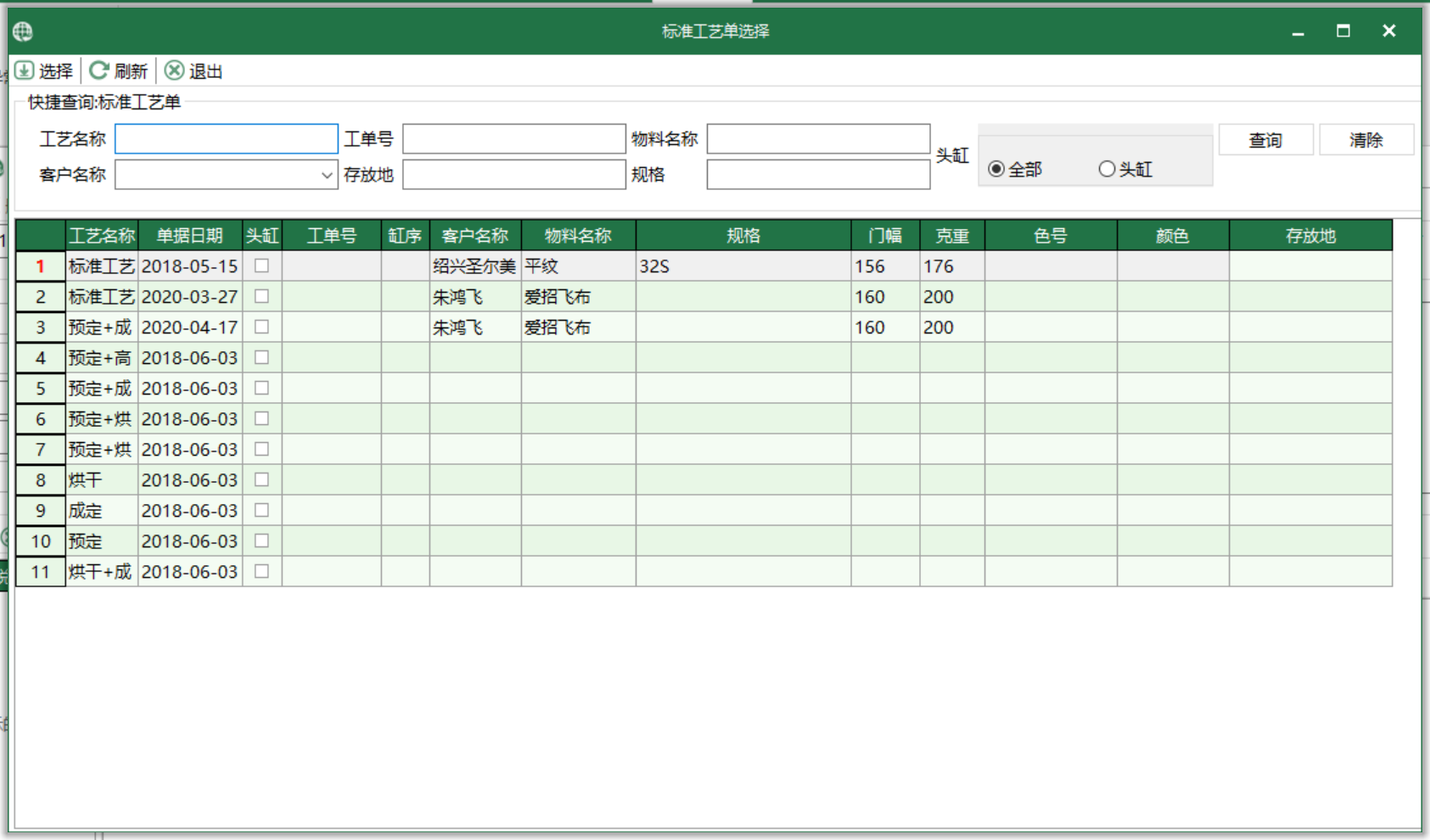Open the 客户名称 dropdown list
1430x840 pixels.
coord(327,176)
